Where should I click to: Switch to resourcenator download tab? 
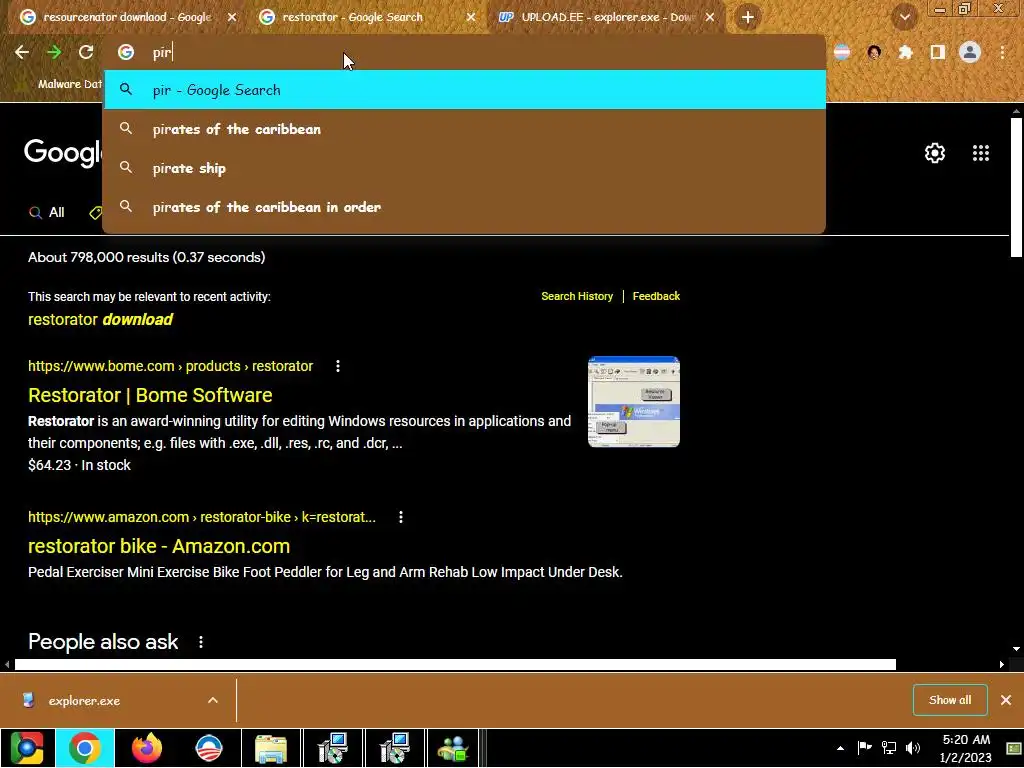point(127,17)
